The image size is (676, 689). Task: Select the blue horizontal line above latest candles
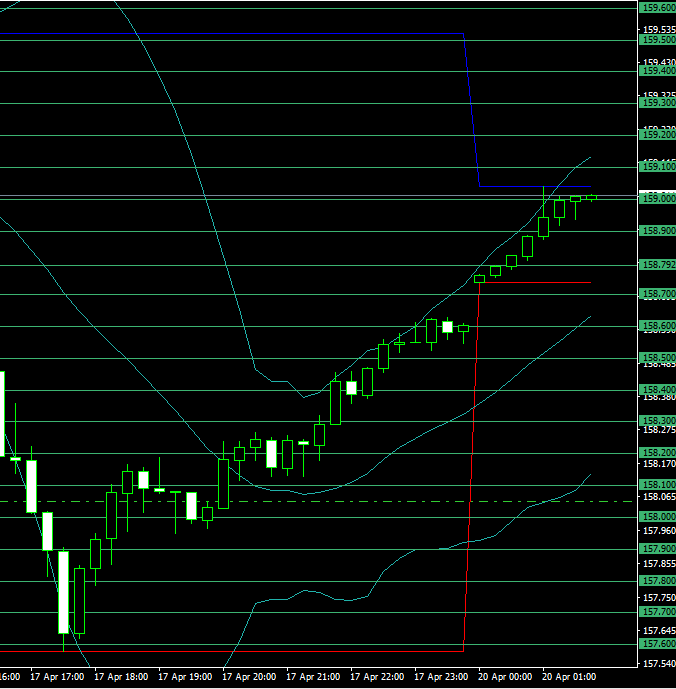click(535, 187)
